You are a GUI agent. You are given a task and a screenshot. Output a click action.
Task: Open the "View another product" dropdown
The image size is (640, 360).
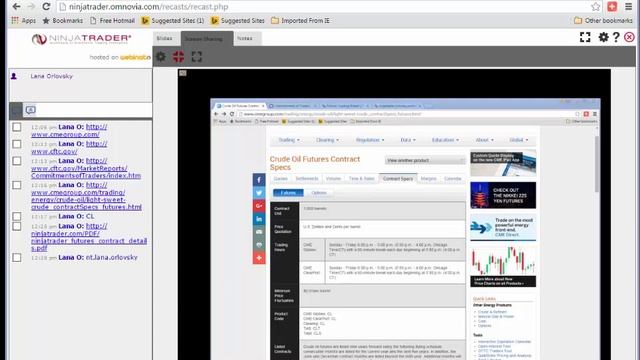(x=425, y=160)
